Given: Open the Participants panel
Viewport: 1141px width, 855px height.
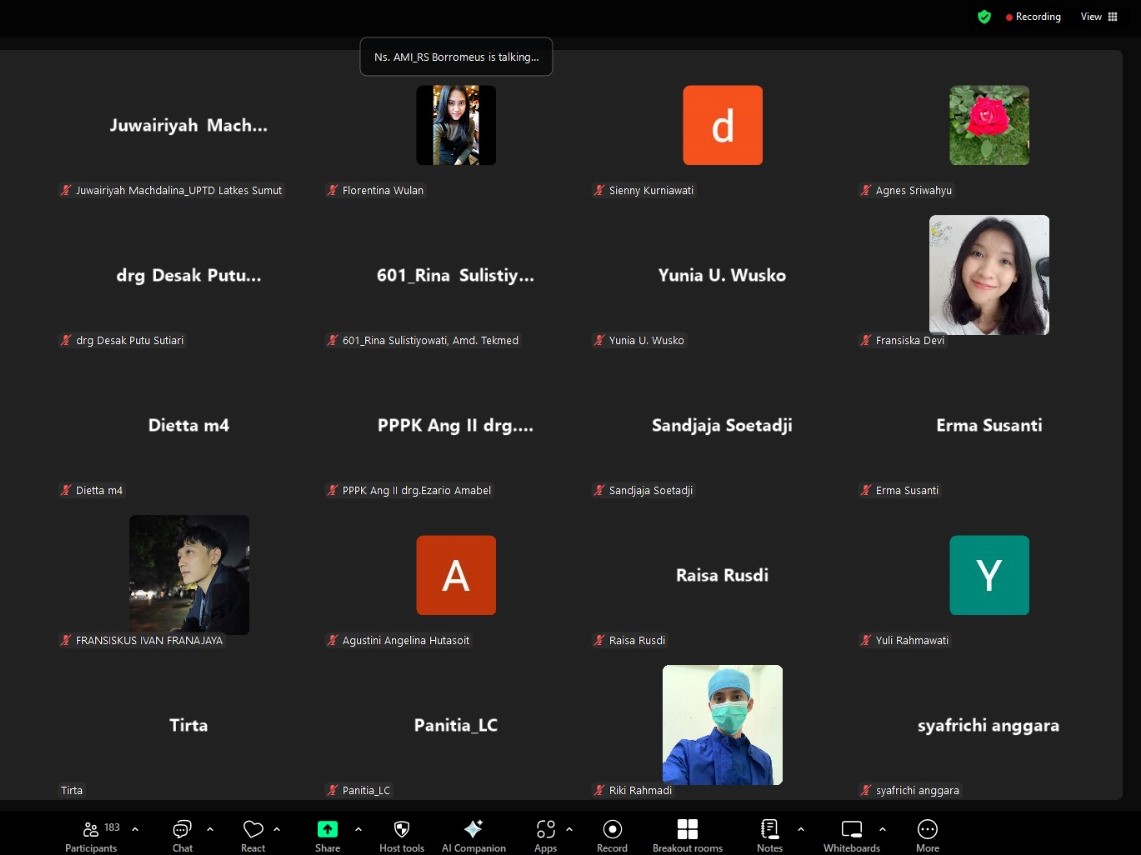Looking at the screenshot, I should (91, 834).
